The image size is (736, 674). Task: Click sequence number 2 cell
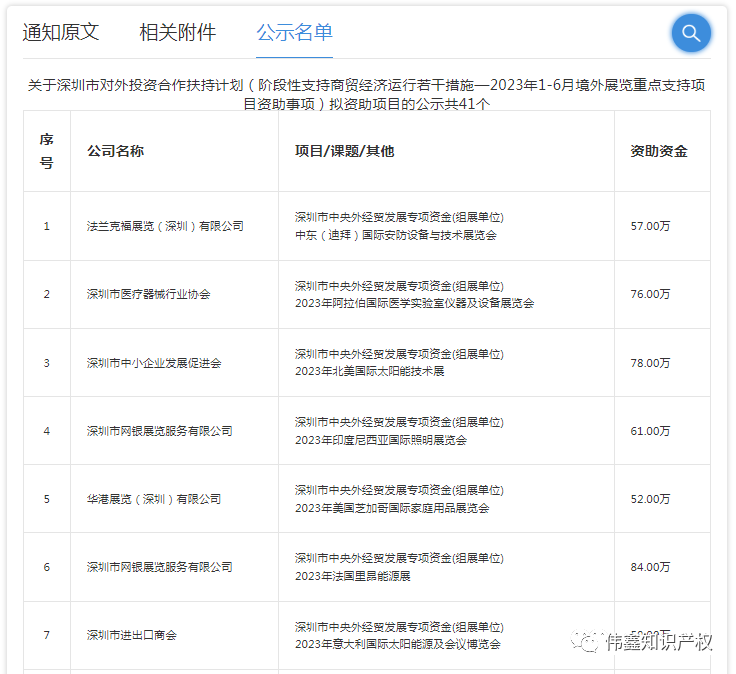click(46, 294)
